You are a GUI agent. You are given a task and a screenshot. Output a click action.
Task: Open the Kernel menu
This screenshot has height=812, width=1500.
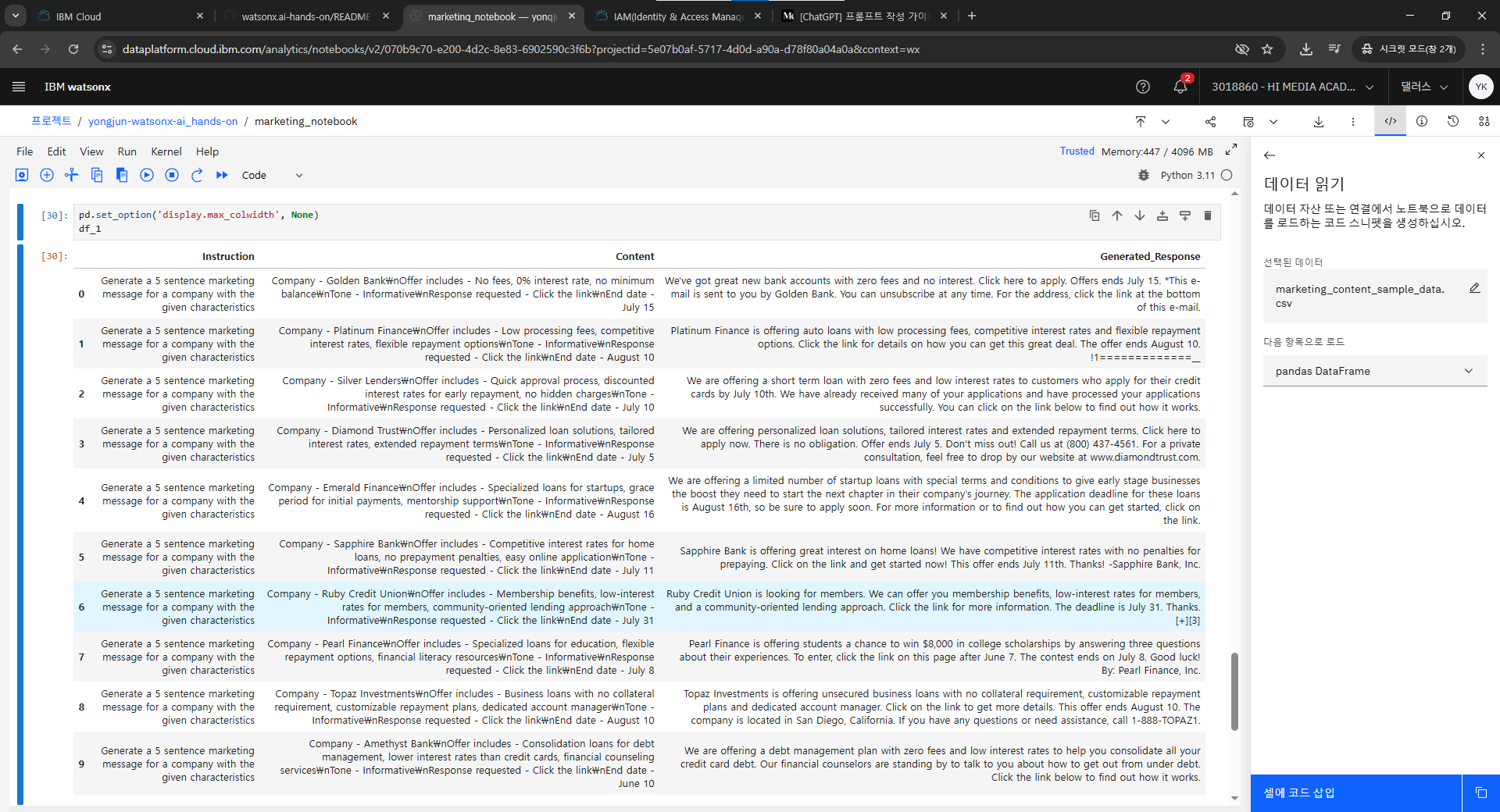[x=166, y=151]
